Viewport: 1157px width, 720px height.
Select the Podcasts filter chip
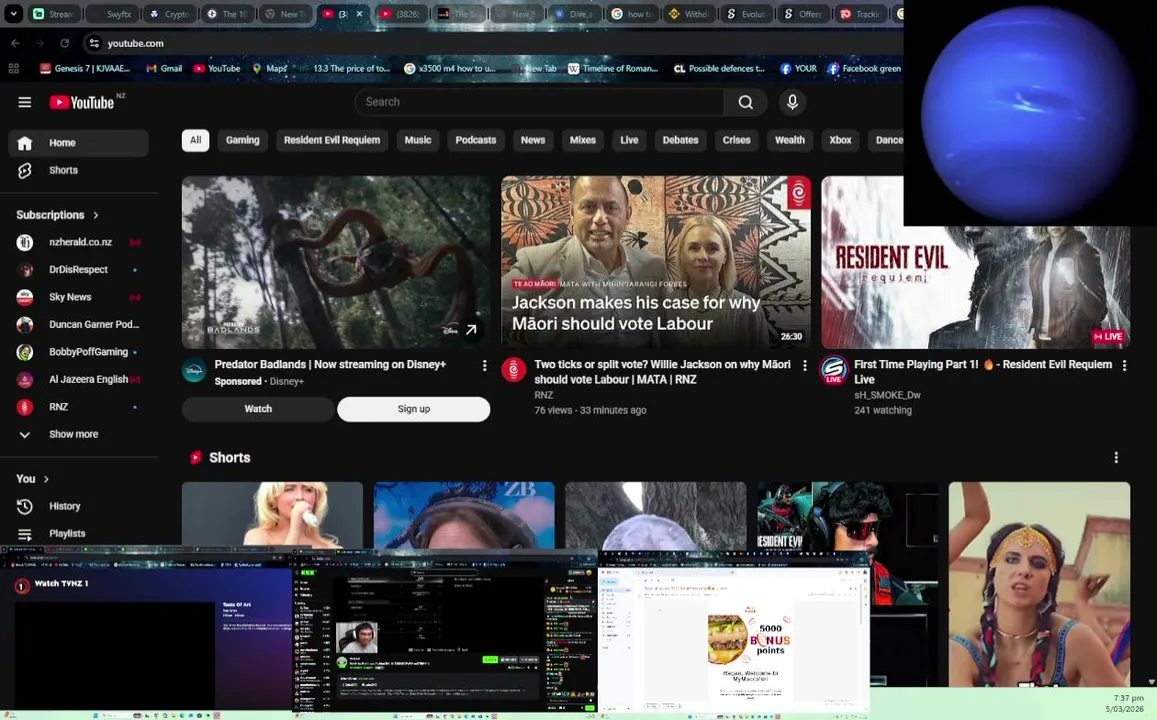coord(476,140)
